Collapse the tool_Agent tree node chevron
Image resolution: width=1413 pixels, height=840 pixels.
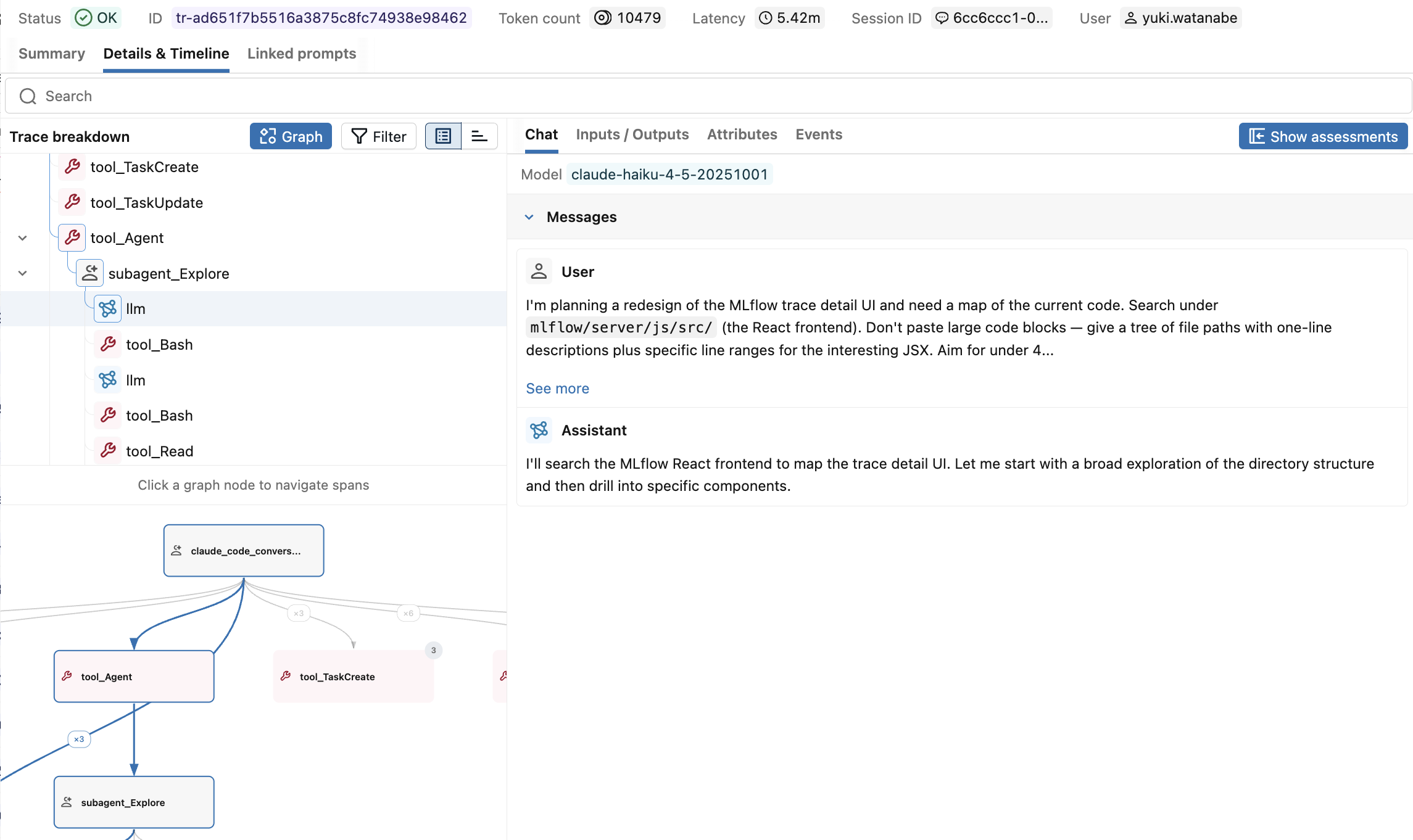tap(23, 238)
